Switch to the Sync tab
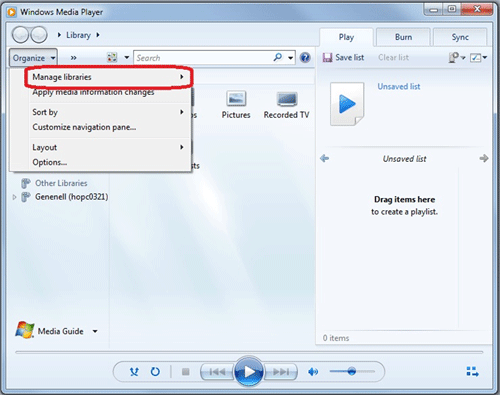 (460, 37)
